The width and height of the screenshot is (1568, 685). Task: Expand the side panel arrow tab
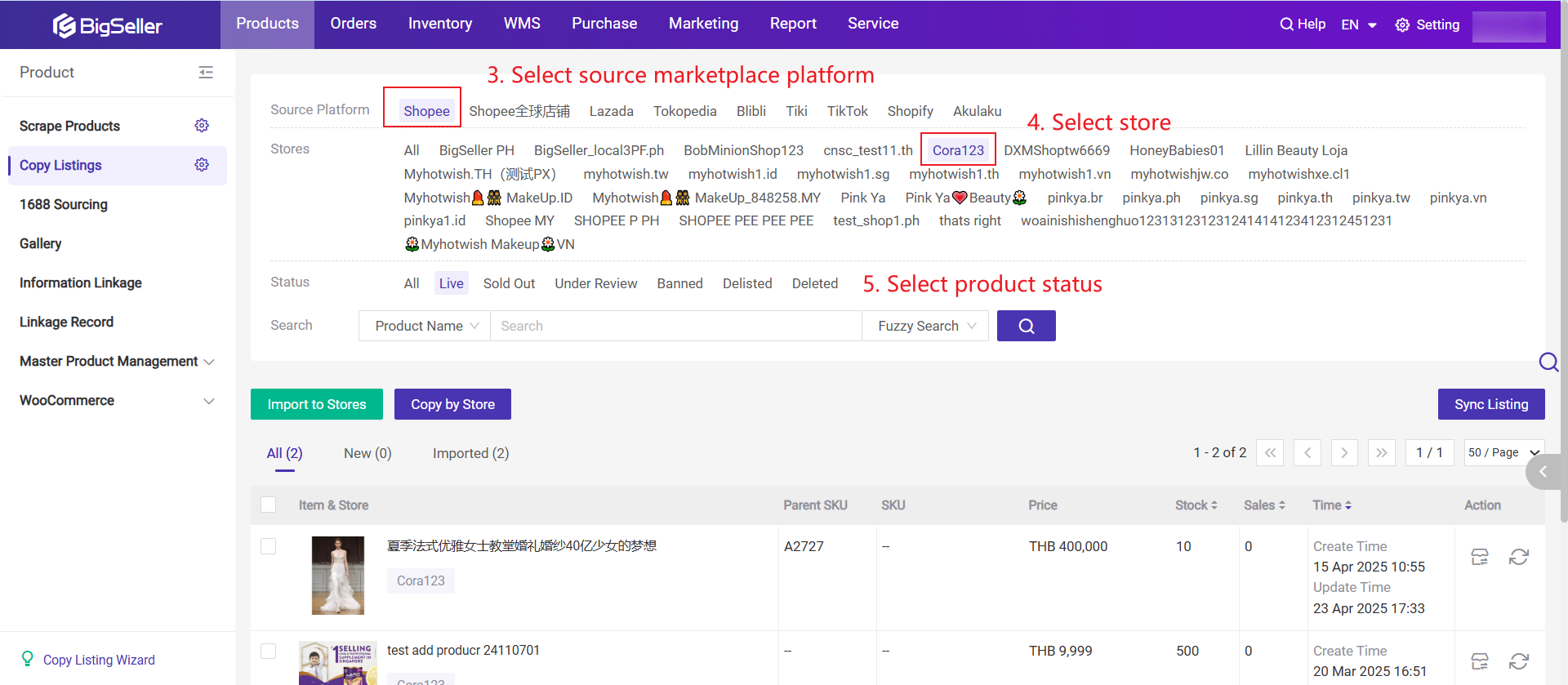[x=1543, y=472]
